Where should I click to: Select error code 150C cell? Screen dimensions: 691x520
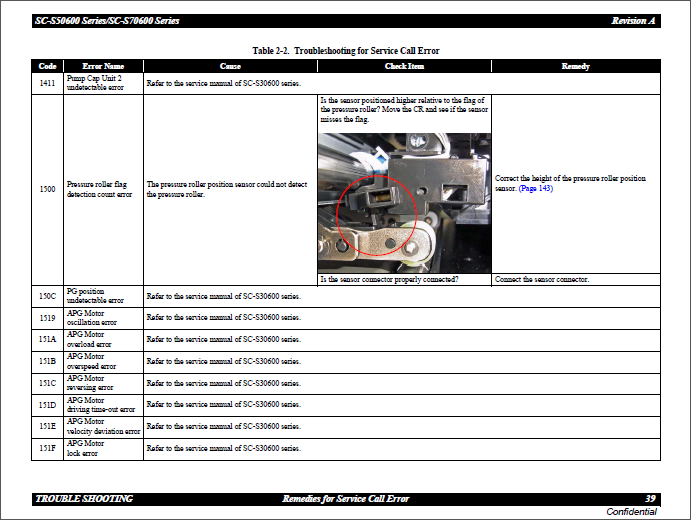(47, 295)
